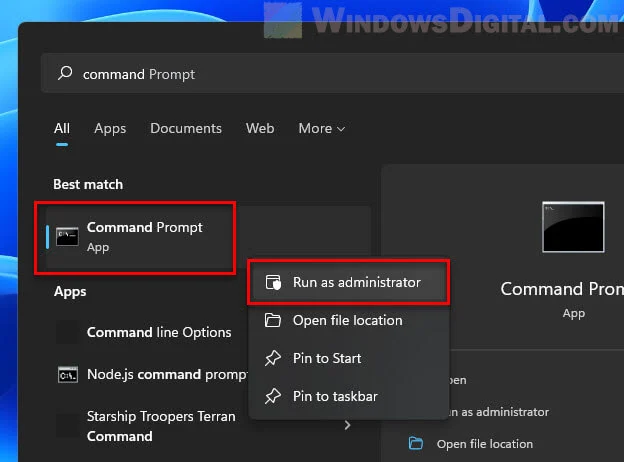Screen dimensions: 624x462
Task: Click Open file location in right preview pane
Action: click(484, 444)
